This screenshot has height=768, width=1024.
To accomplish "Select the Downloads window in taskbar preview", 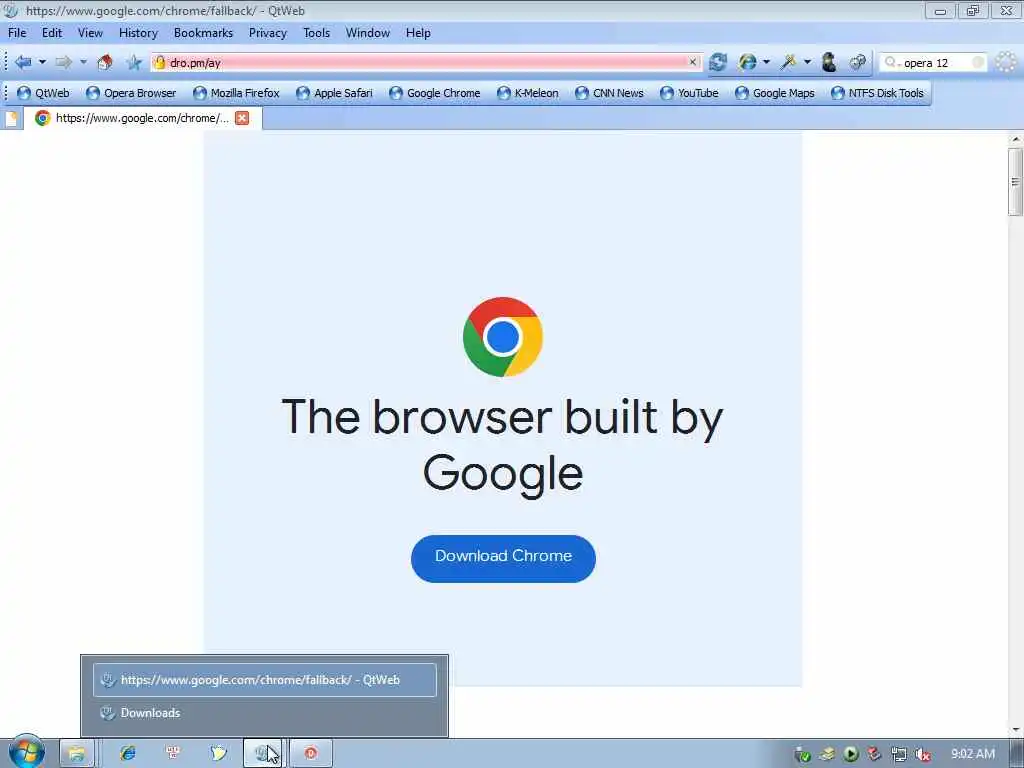I will pos(264,713).
